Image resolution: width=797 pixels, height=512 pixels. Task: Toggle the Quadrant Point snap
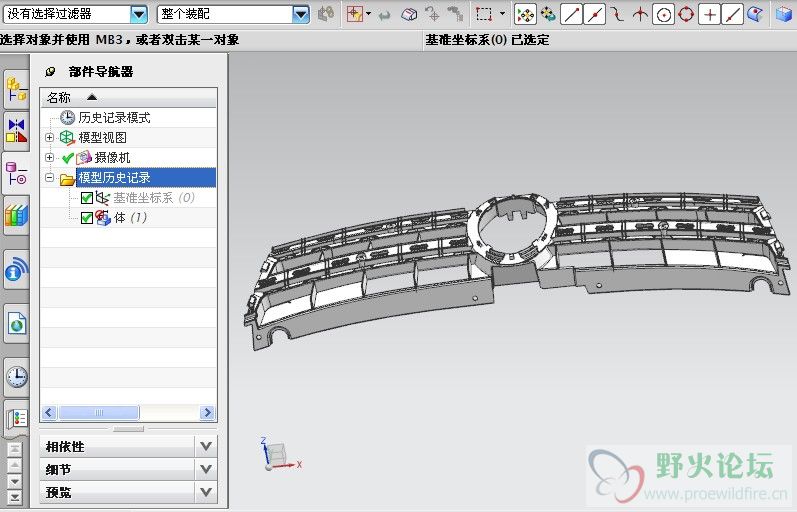click(686, 14)
